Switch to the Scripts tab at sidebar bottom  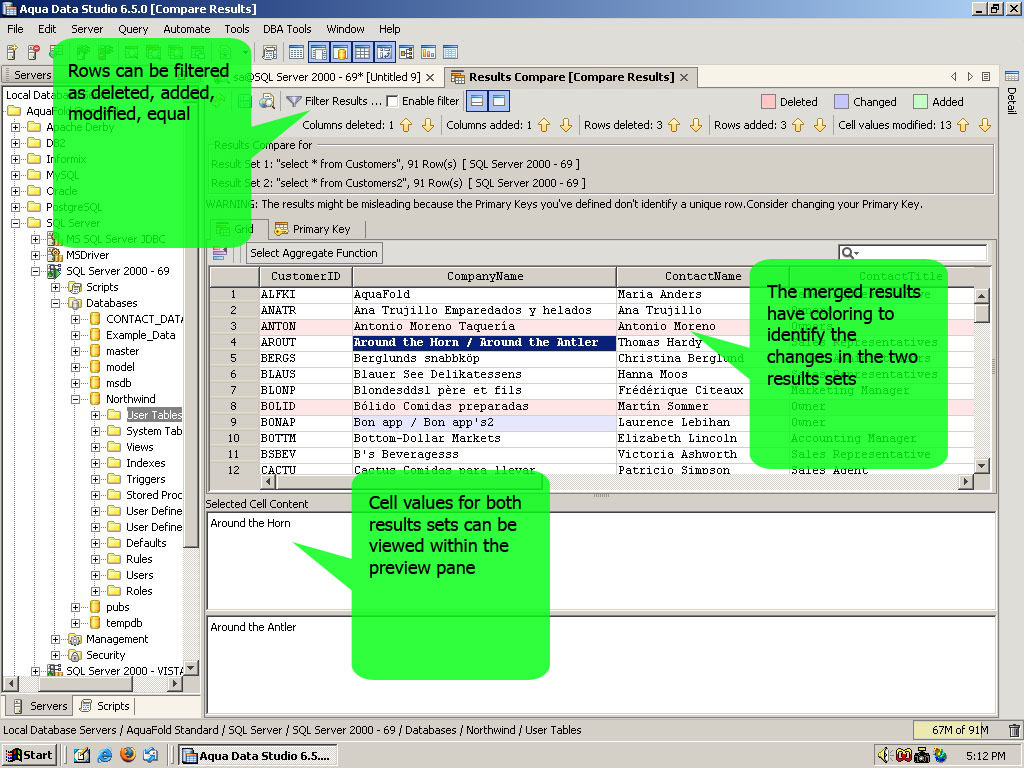click(x=104, y=706)
